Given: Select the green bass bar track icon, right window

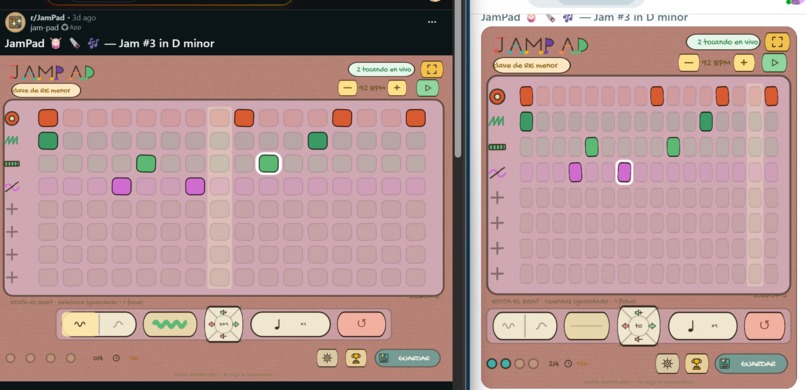Looking at the screenshot, I should pyautogui.click(x=497, y=147).
